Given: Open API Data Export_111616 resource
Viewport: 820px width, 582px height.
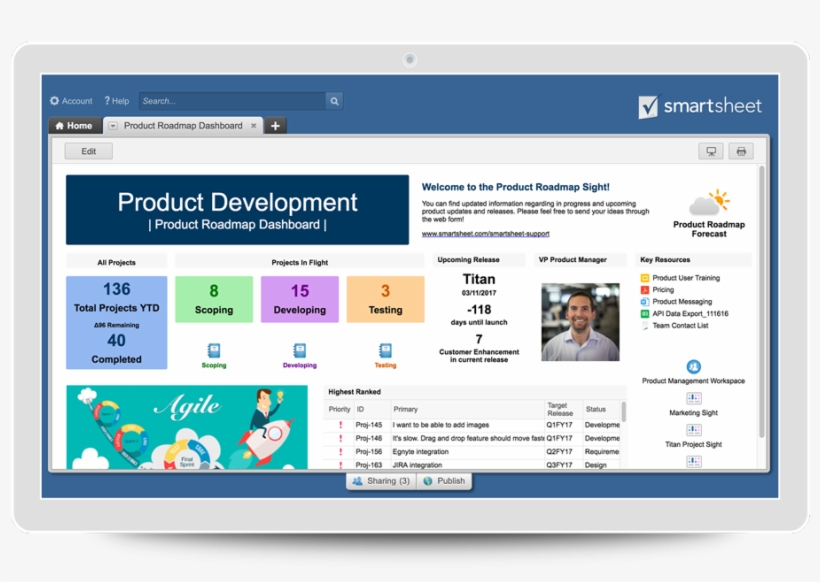Looking at the screenshot, I should (x=690, y=314).
